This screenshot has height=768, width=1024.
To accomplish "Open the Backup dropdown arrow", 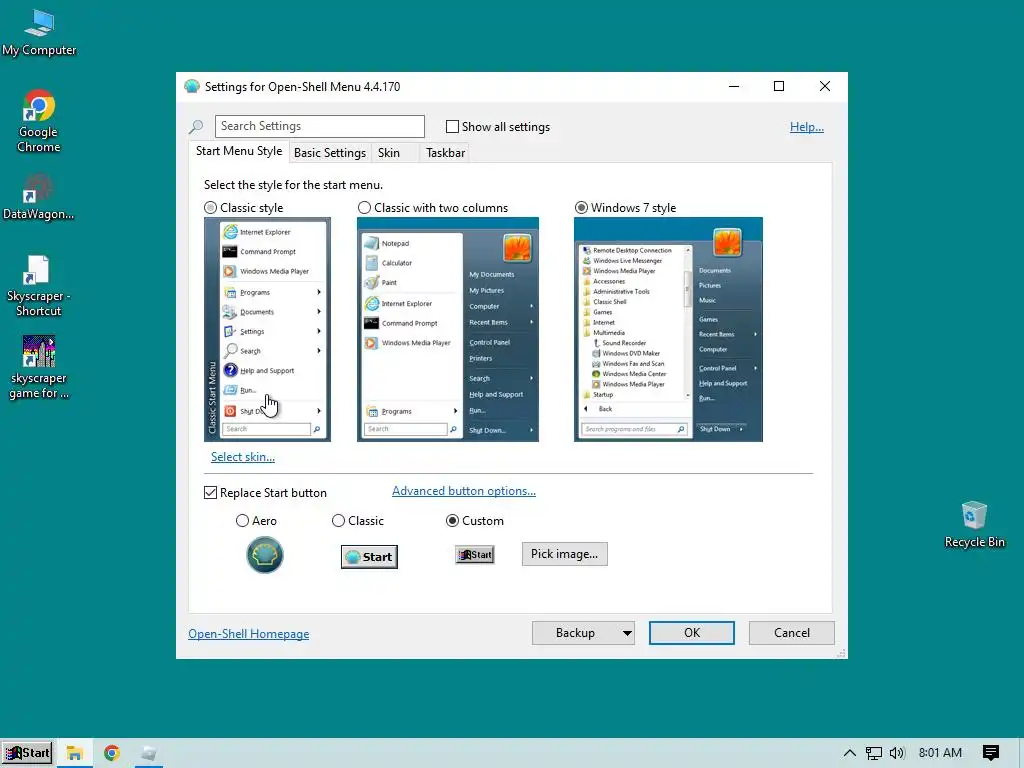I will point(627,633).
